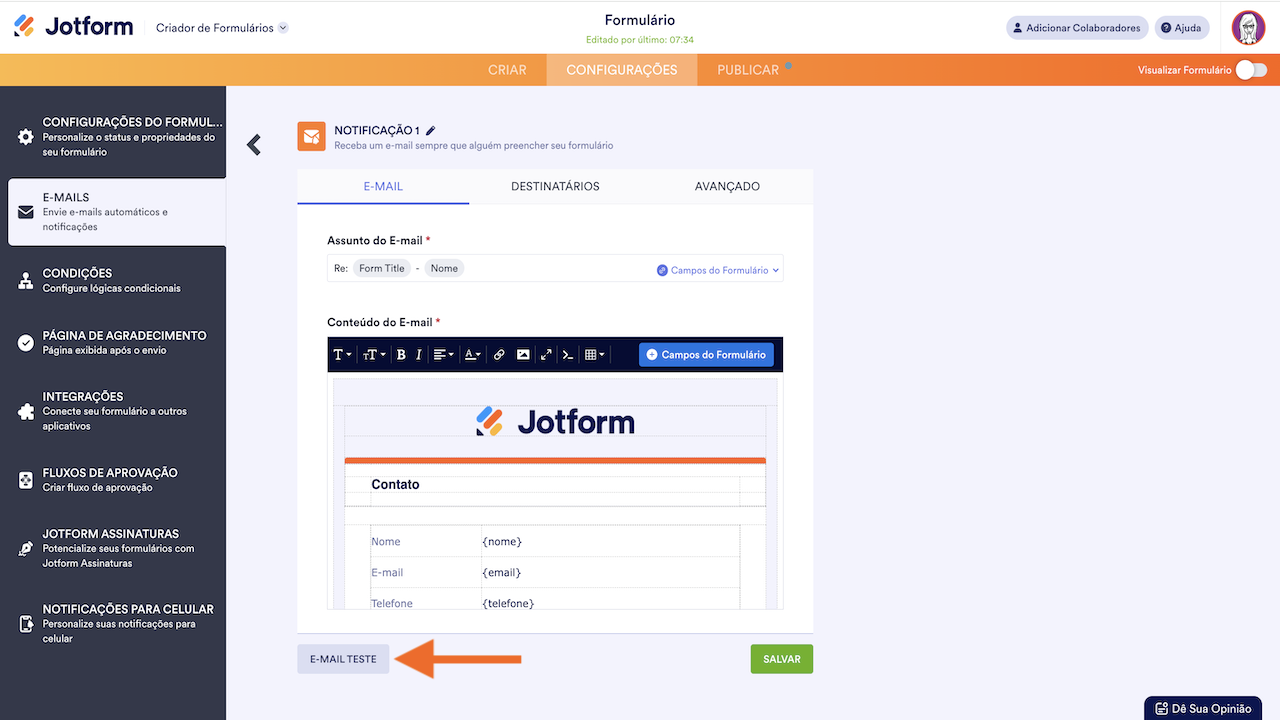Click the Notificações para Celular phone icon

pyautogui.click(x=26, y=624)
